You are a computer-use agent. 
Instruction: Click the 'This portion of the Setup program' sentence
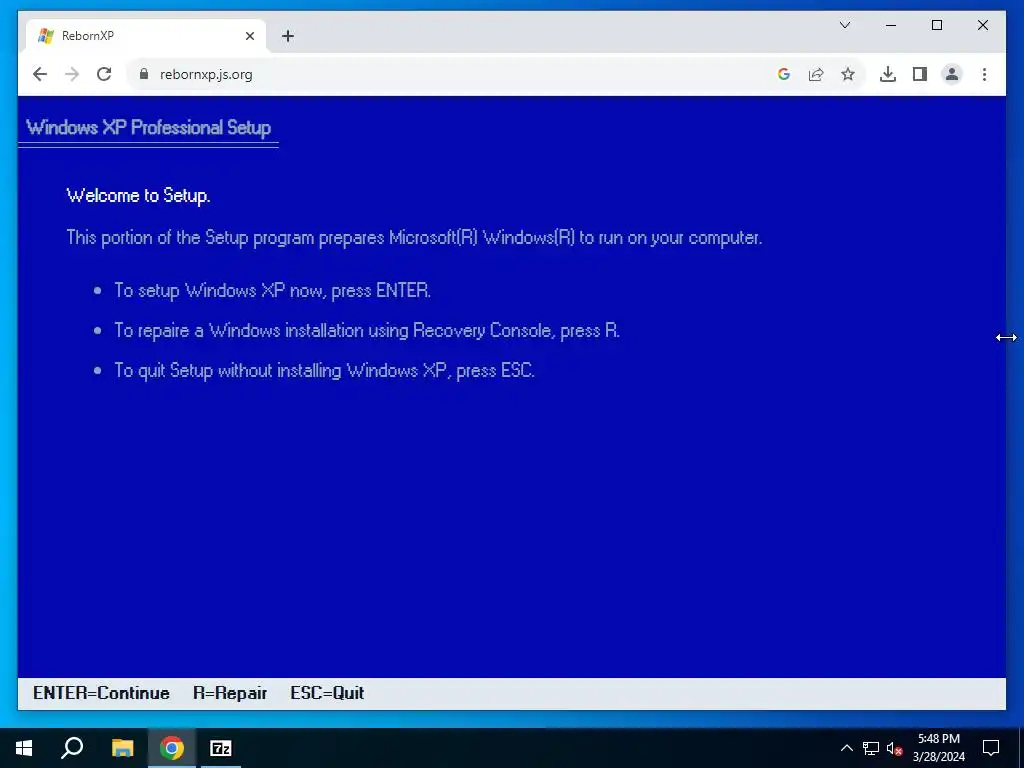click(x=414, y=237)
